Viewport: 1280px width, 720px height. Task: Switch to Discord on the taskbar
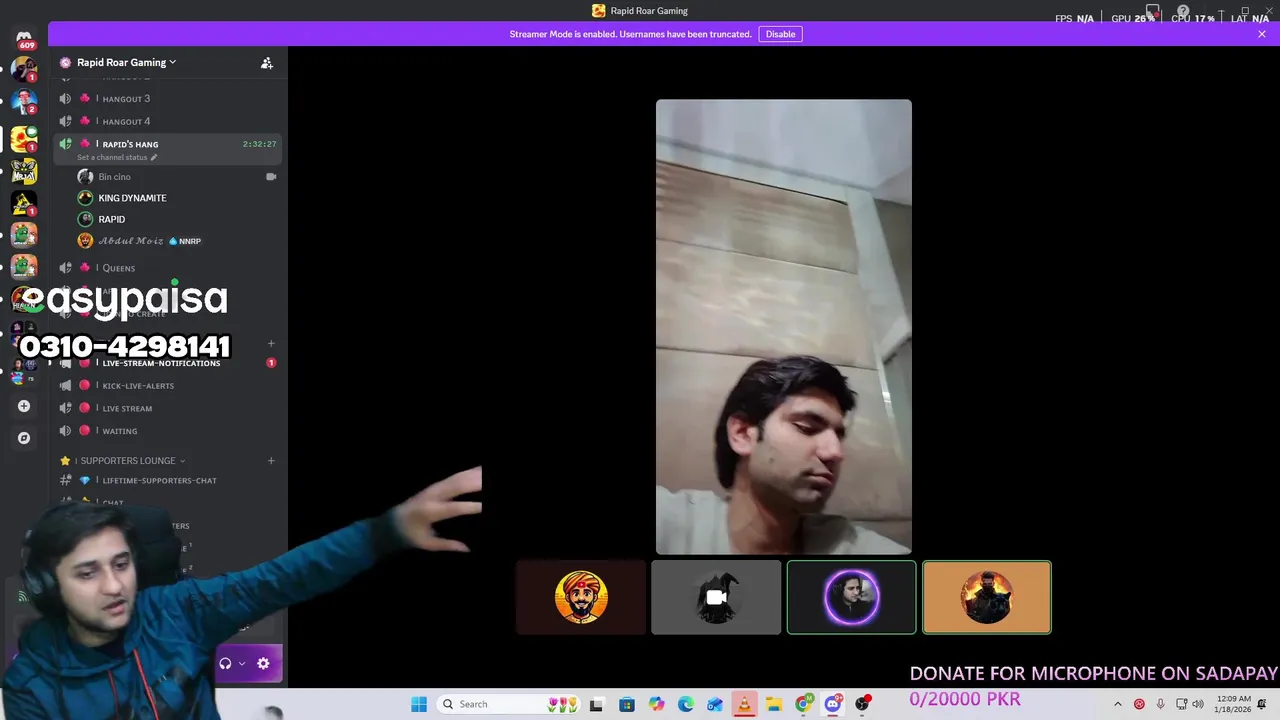[x=833, y=705]
